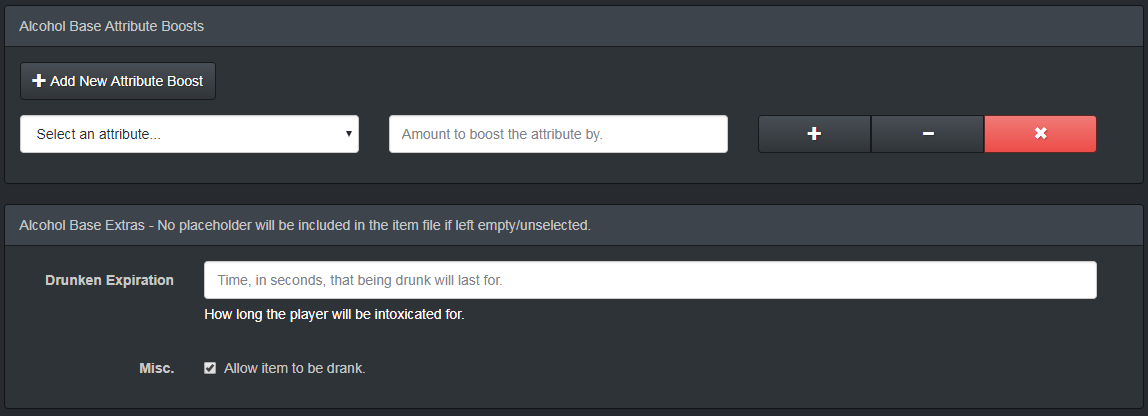Click the Misc. label
1148x416 pixels.
click(156, 368)
